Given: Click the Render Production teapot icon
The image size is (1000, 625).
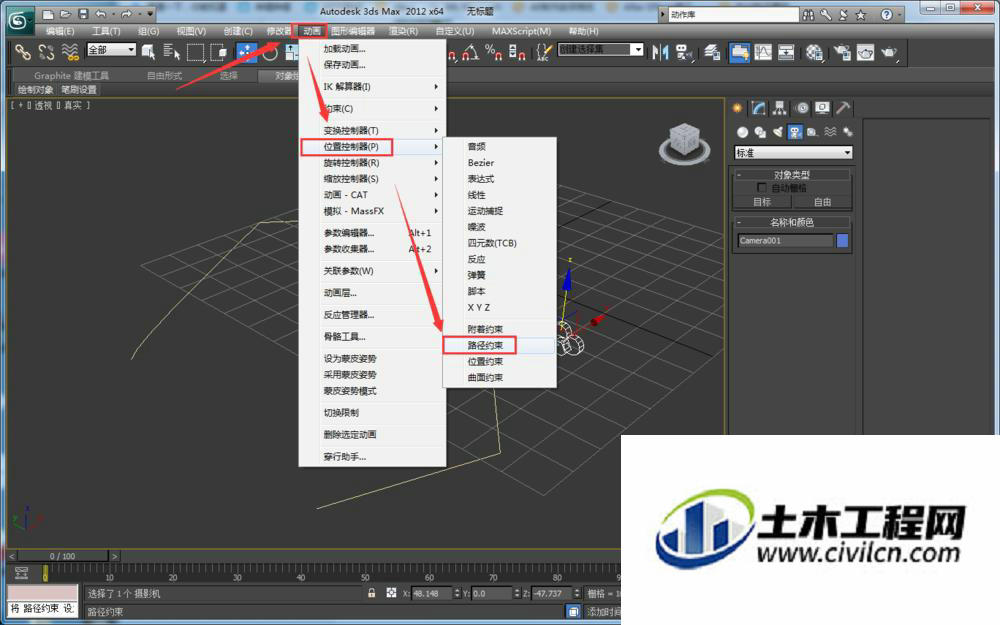Looking at the screenshot, I should [889, 52].
